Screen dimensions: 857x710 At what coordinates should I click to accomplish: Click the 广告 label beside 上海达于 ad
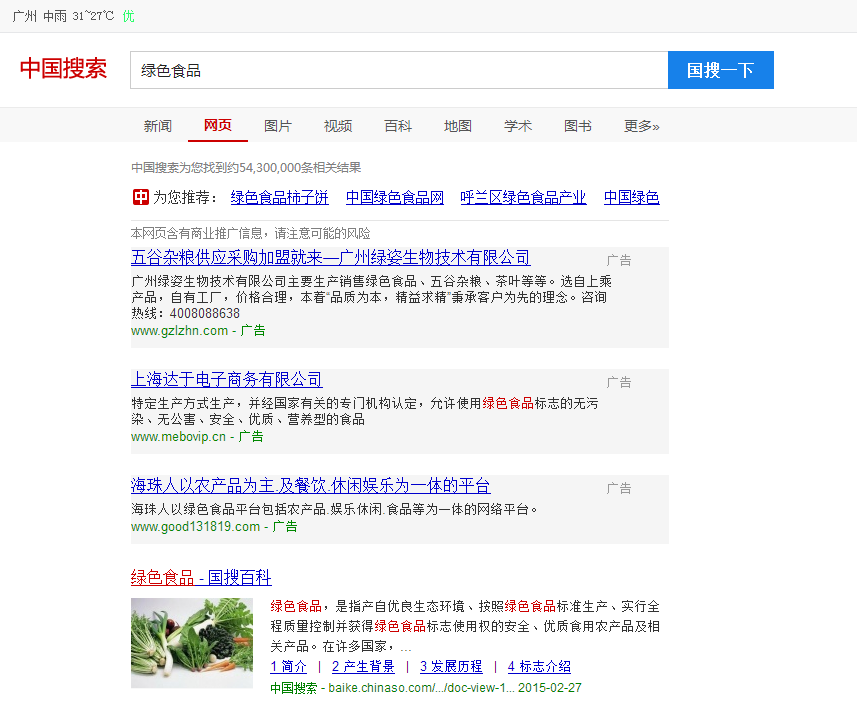point(619,382)
